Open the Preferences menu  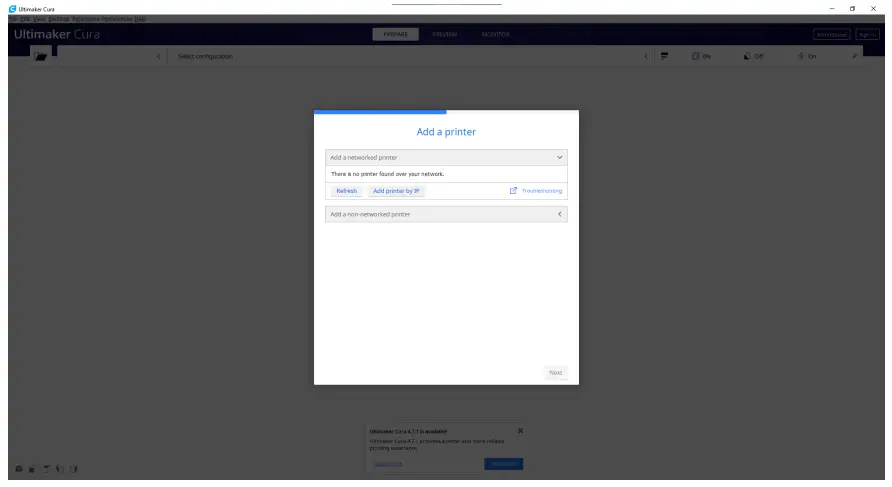click(x=117, y=19)
